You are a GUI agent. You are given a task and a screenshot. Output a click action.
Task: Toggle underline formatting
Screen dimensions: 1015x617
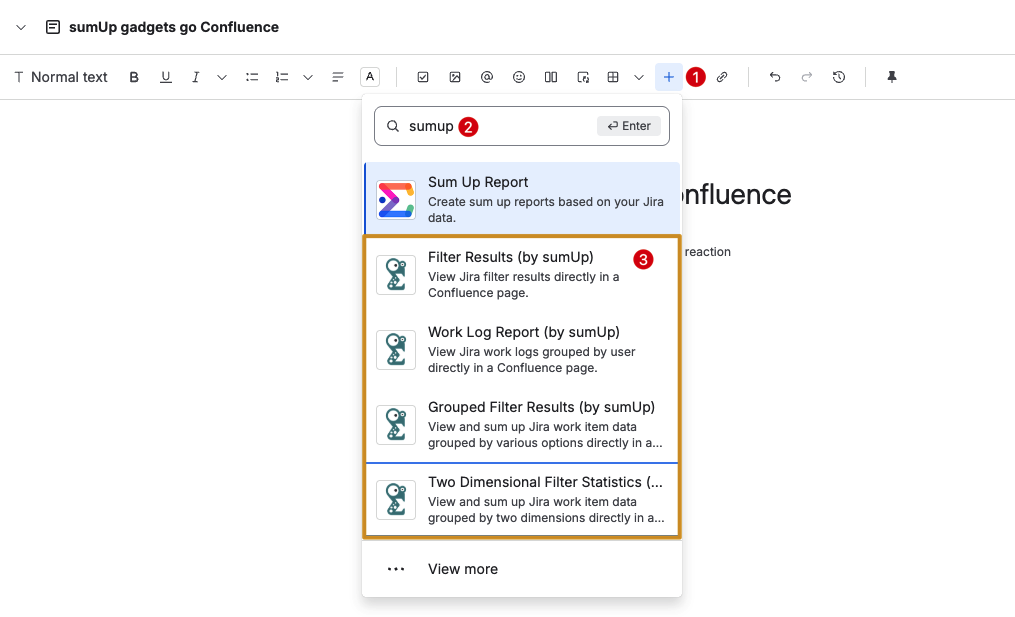(x=166, y=77)
